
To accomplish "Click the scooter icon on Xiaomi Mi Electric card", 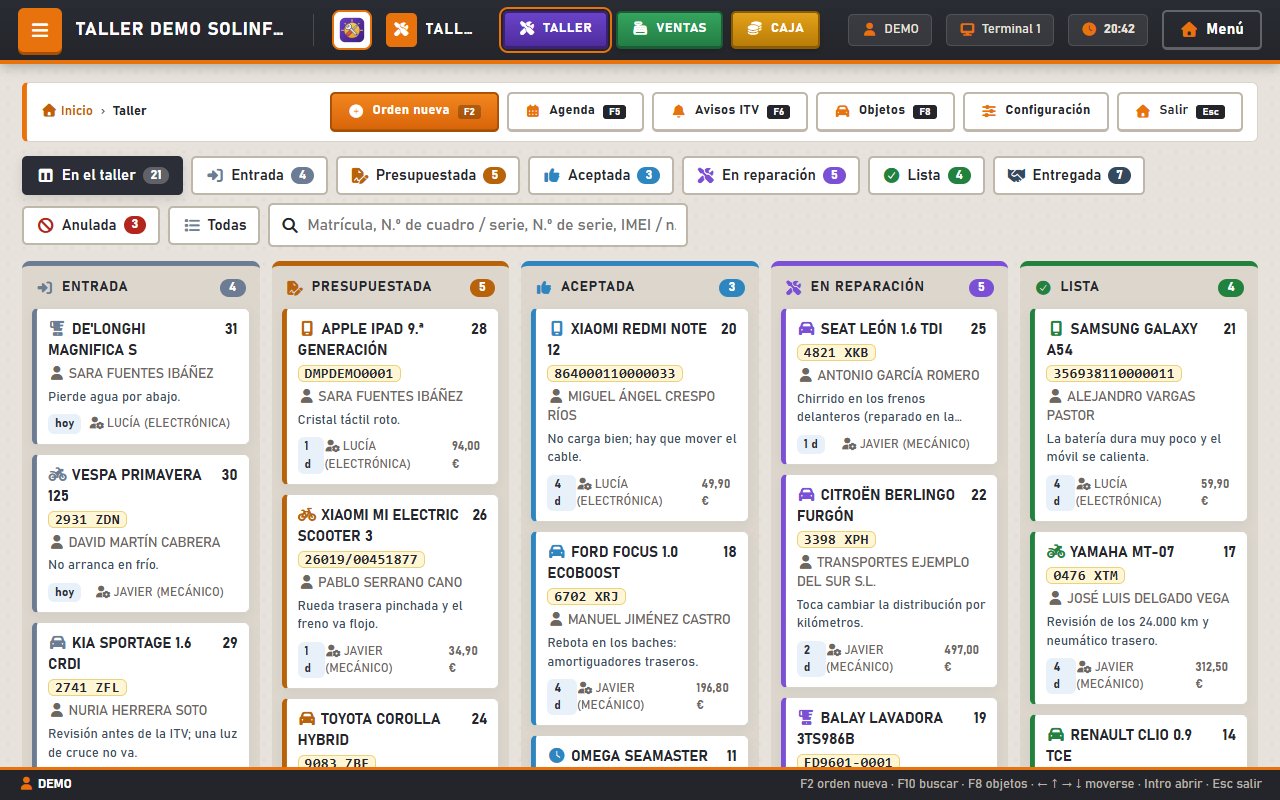I will pos(307,515).
